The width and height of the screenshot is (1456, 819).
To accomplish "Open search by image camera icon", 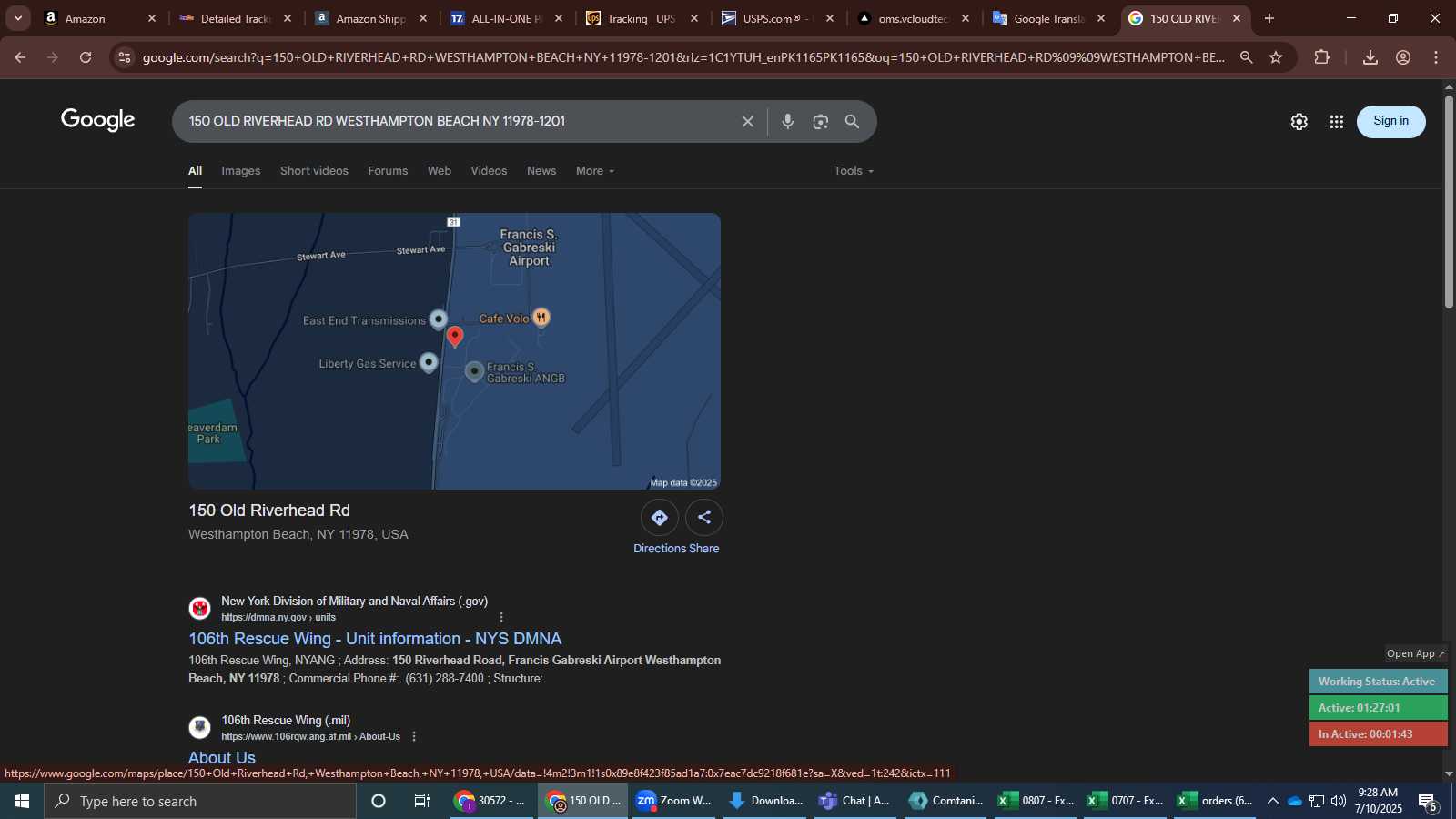I will pos(820,121).
